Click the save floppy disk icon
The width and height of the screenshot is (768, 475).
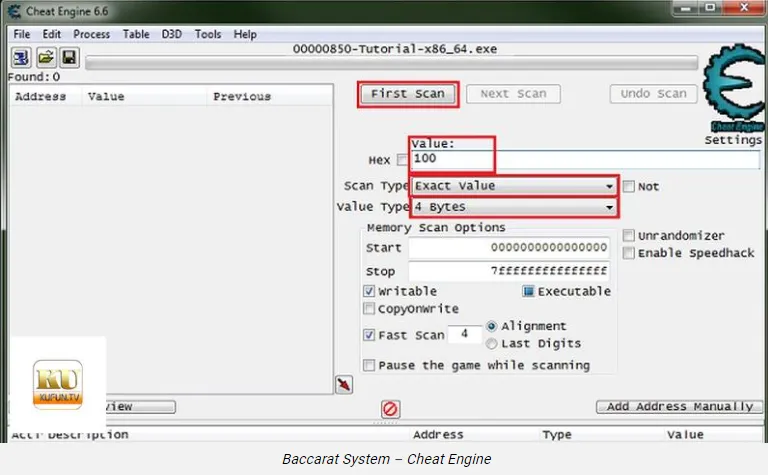click(69, 58)
